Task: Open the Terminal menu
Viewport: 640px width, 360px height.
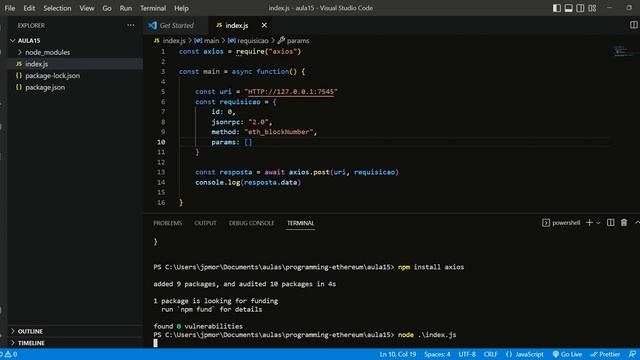Action: (153, 8)
